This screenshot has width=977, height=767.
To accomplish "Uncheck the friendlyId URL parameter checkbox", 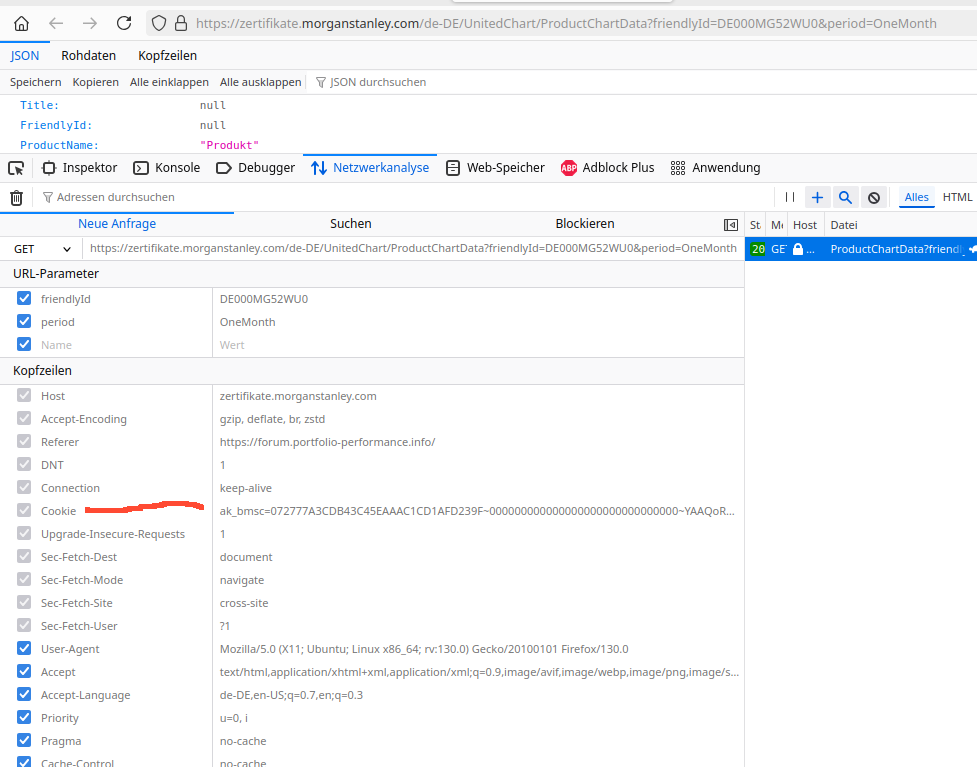I will 24,298.
